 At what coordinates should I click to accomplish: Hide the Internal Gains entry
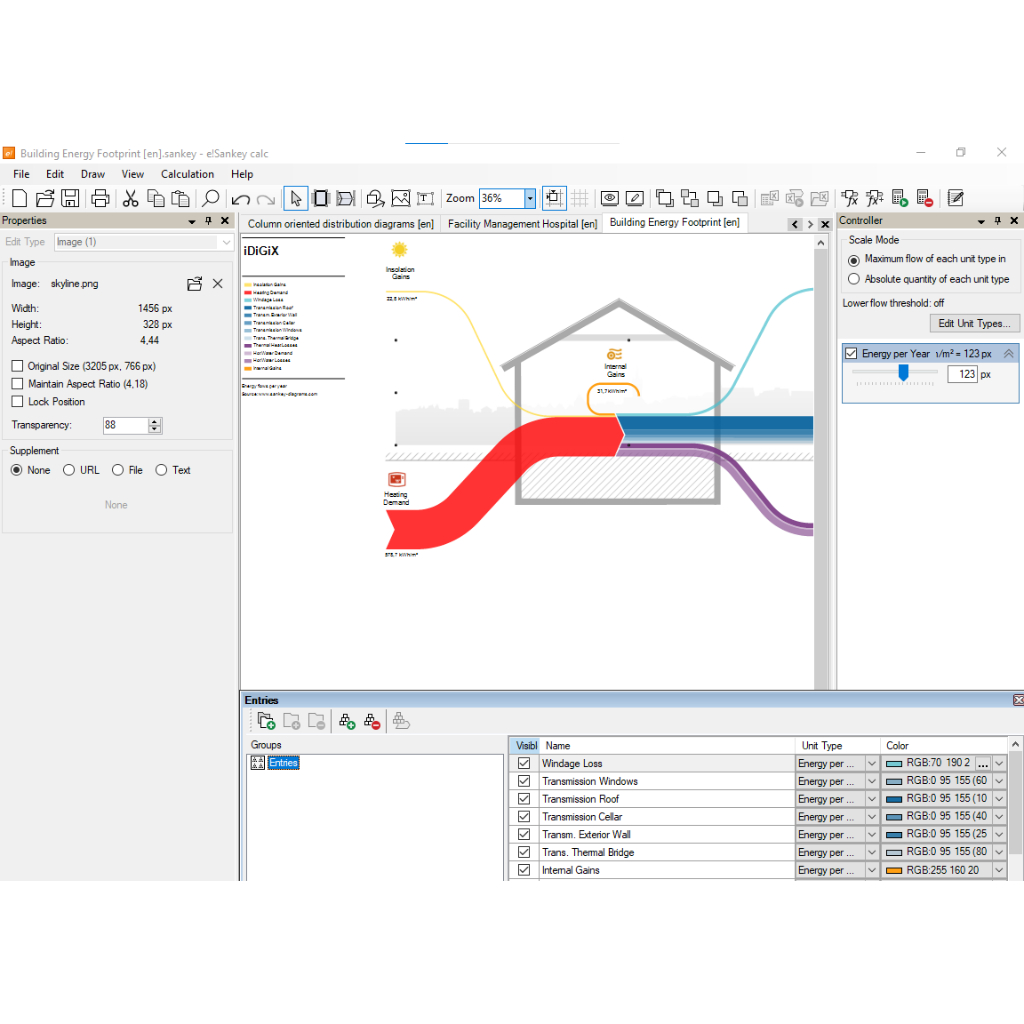coord(524,870)
